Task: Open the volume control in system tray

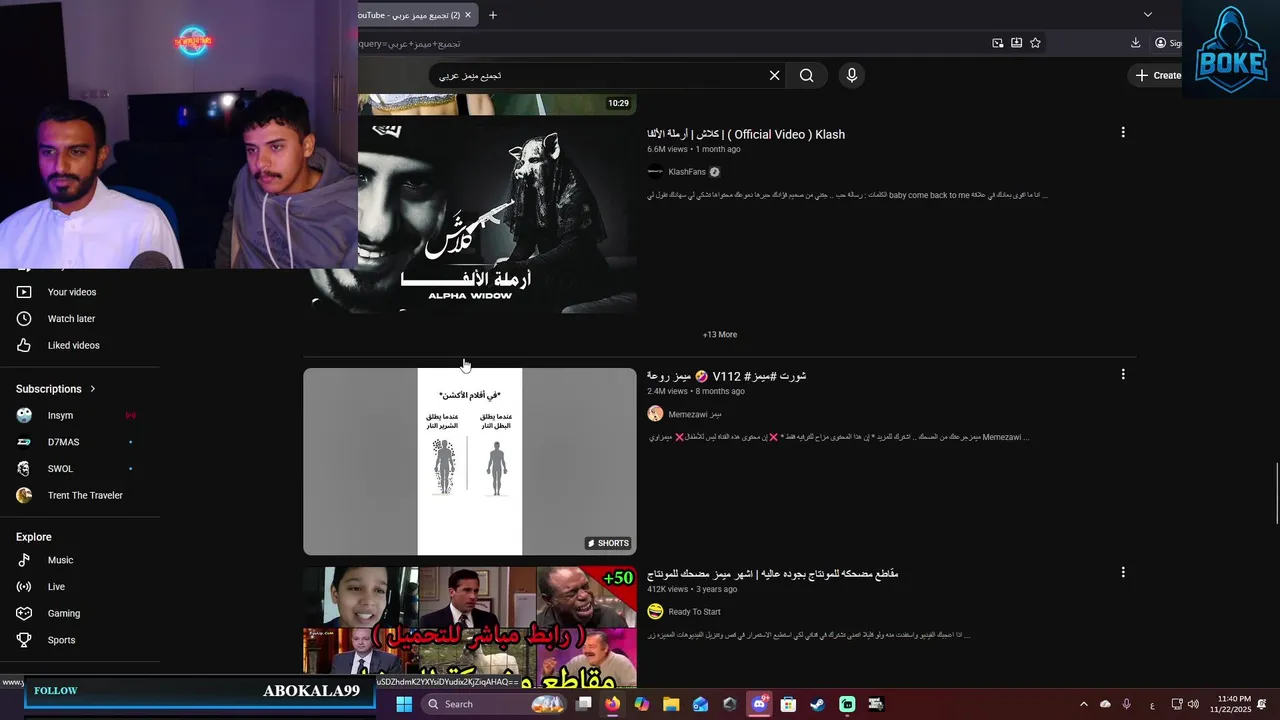Action: click(x=1193, y=704)
